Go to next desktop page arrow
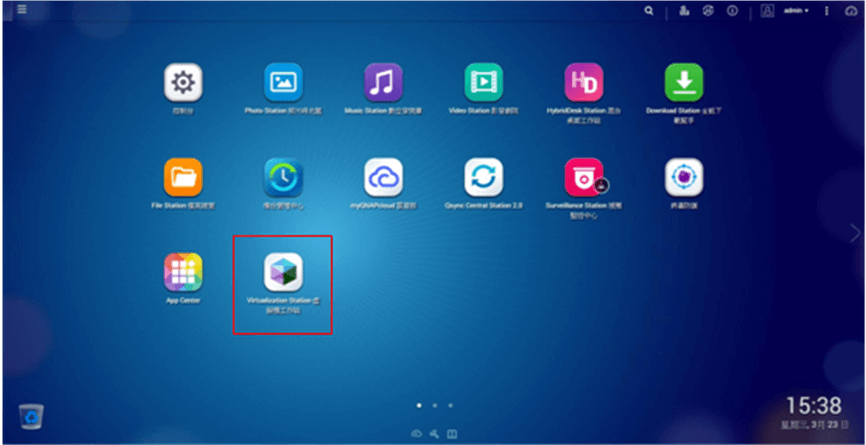The width and height of the screenshot is (866, 445). tap(854, 232)
